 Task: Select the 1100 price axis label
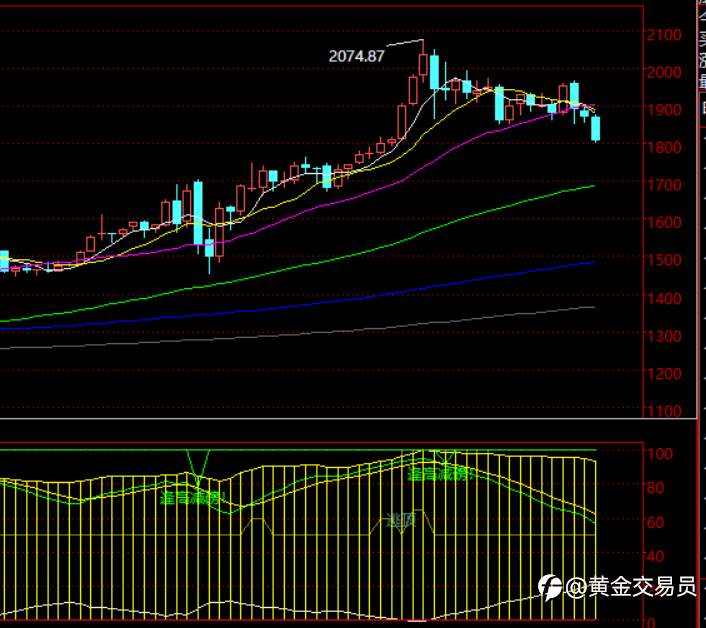664,411
